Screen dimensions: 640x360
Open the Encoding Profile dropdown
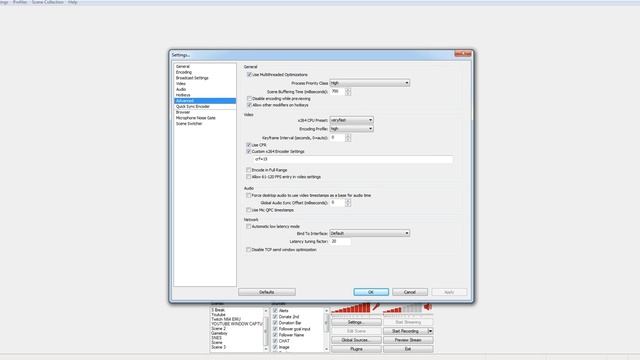pos(351,129)
